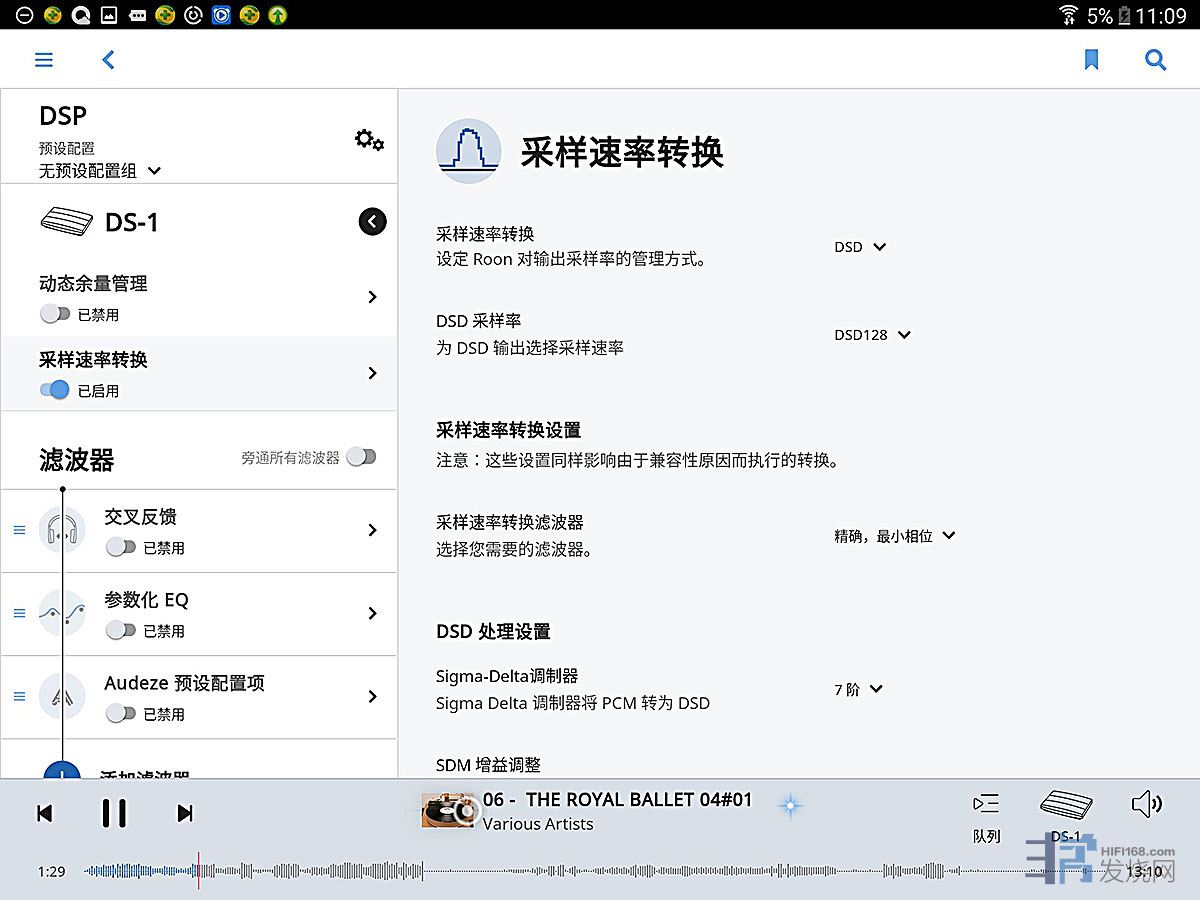
Task: Select the DS-1 zone button in player bar
Action: 1066,815
